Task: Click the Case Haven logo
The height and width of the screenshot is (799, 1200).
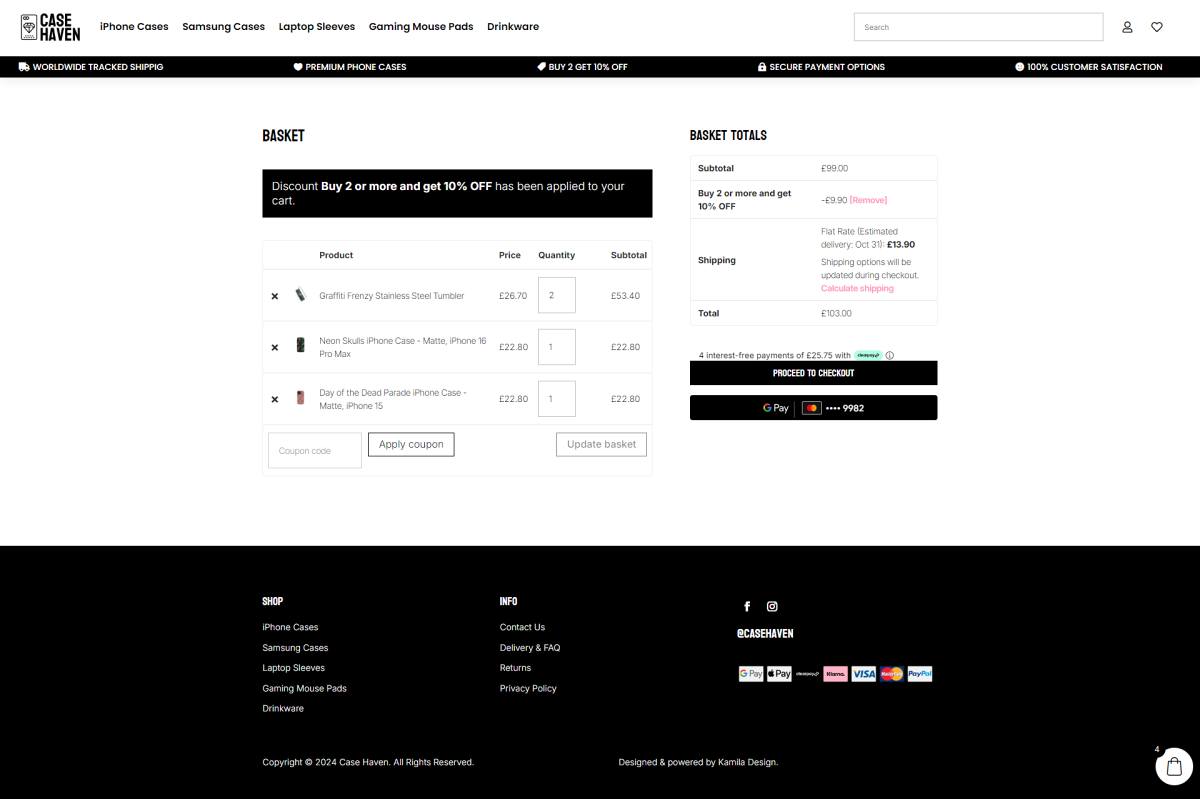Action: coord(50,27)
